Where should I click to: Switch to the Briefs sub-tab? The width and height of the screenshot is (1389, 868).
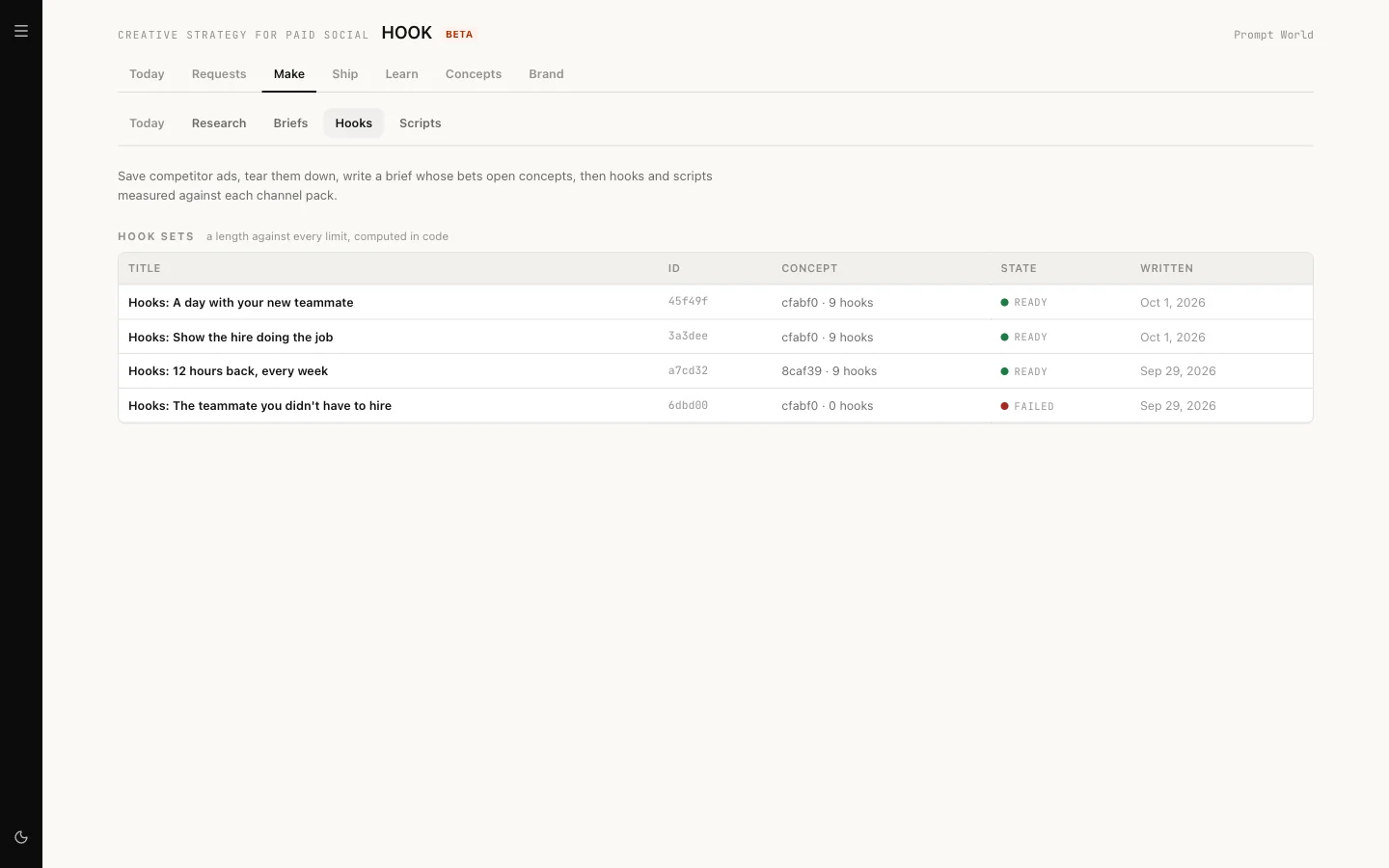pos(290,123)
